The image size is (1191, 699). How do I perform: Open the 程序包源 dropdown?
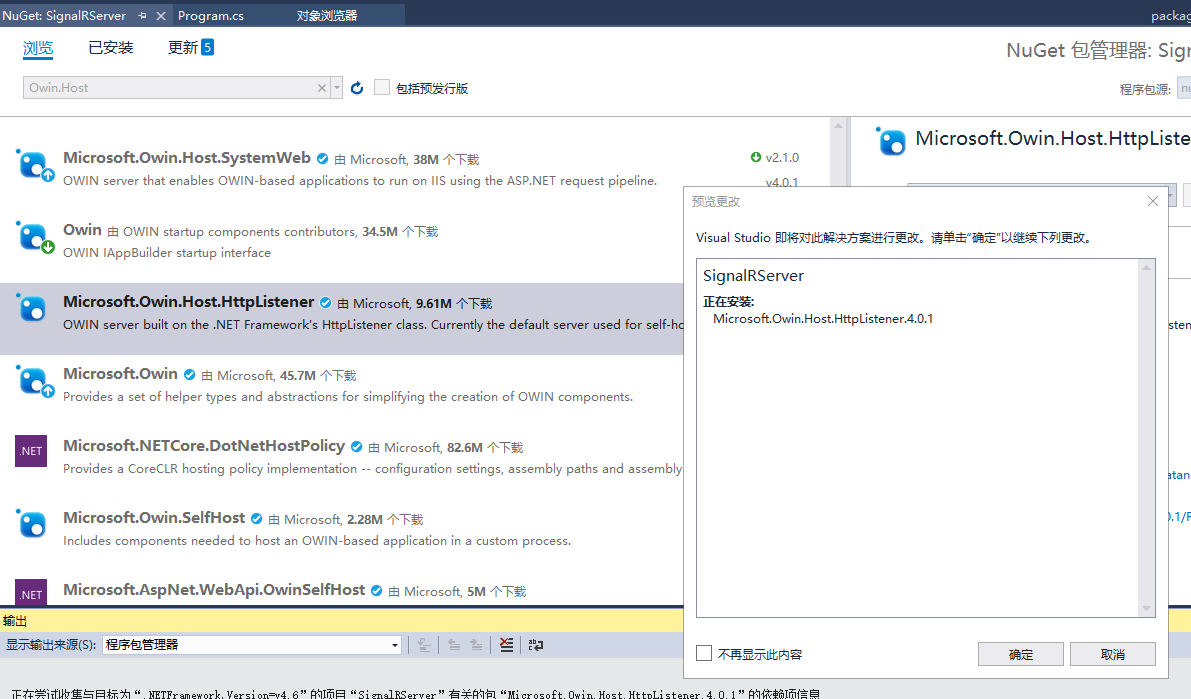point(1185,88)
